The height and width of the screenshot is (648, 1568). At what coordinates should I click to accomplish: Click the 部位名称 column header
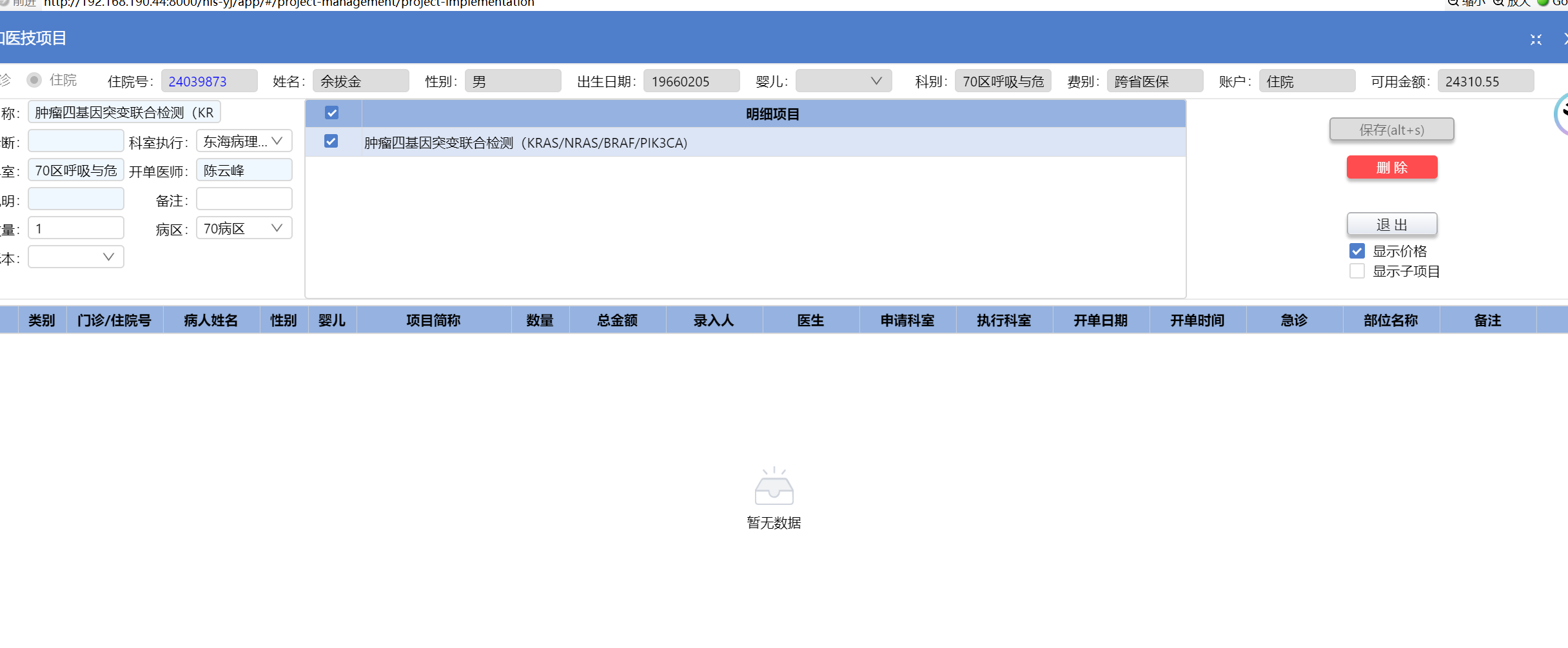(1391, 320)
